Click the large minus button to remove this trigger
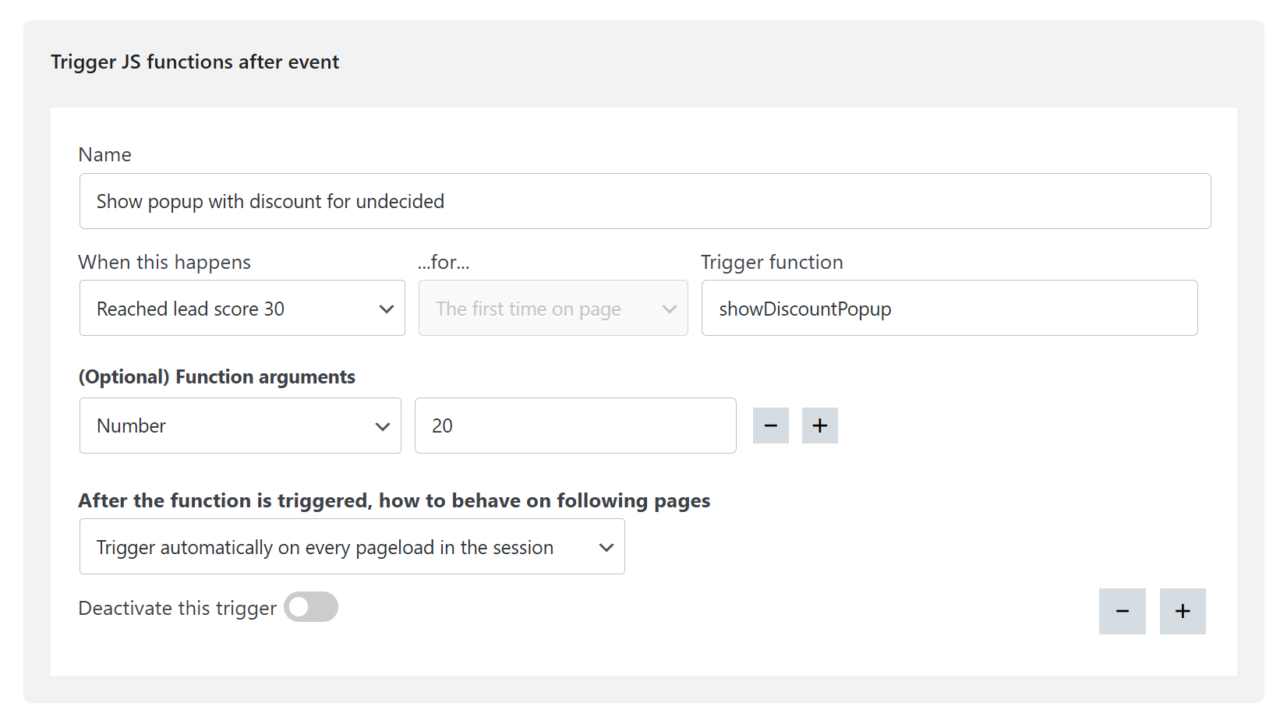This screenshot has height=717, width=1280. pyautogui.click(x=1122, y=611)
